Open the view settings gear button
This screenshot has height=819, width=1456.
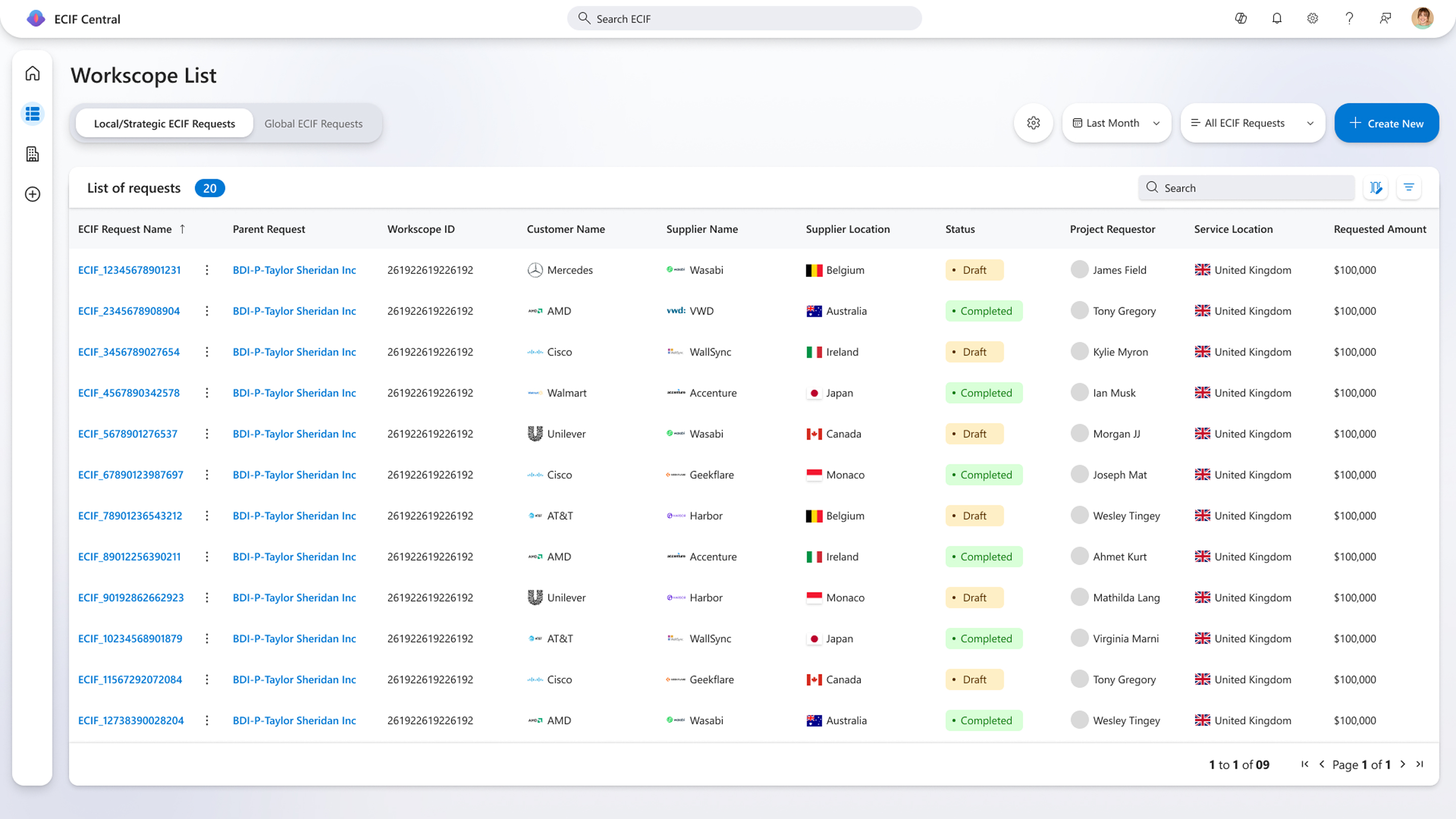click(1033, 123)
